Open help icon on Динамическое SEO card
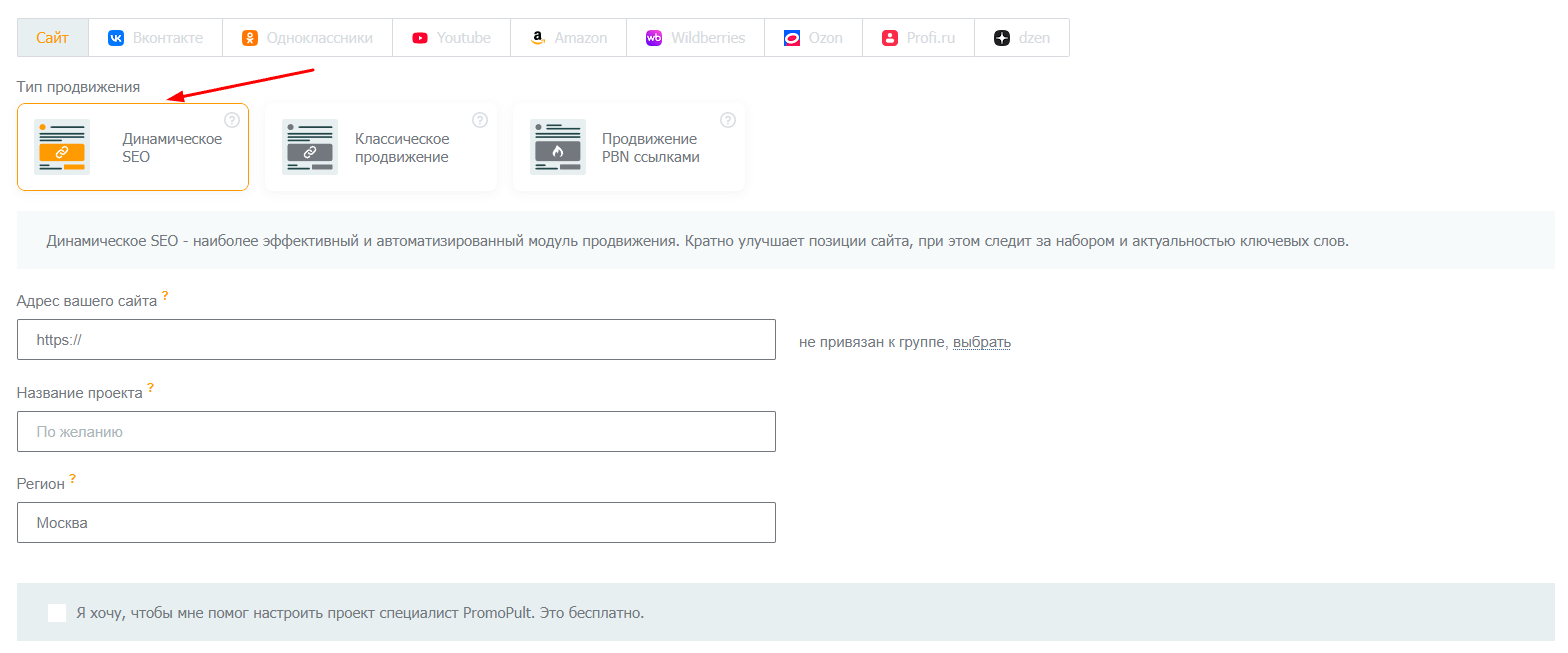The height and width of the screenshot is (653, 1568). pos(232,120)
